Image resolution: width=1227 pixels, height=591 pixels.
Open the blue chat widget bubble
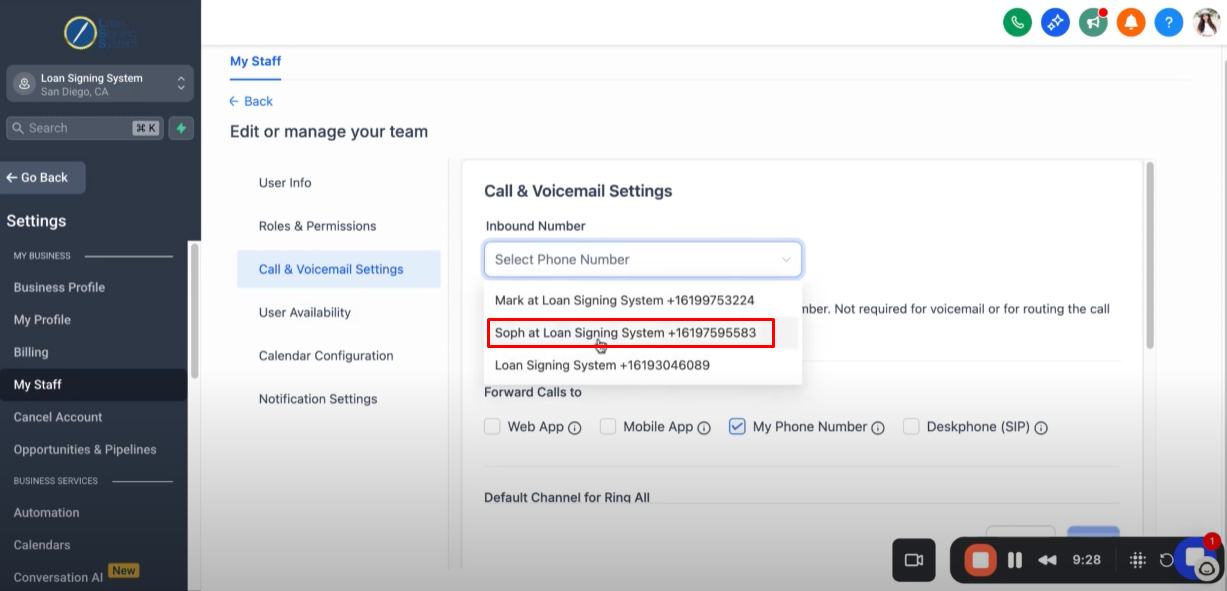tap(1198, 560)
